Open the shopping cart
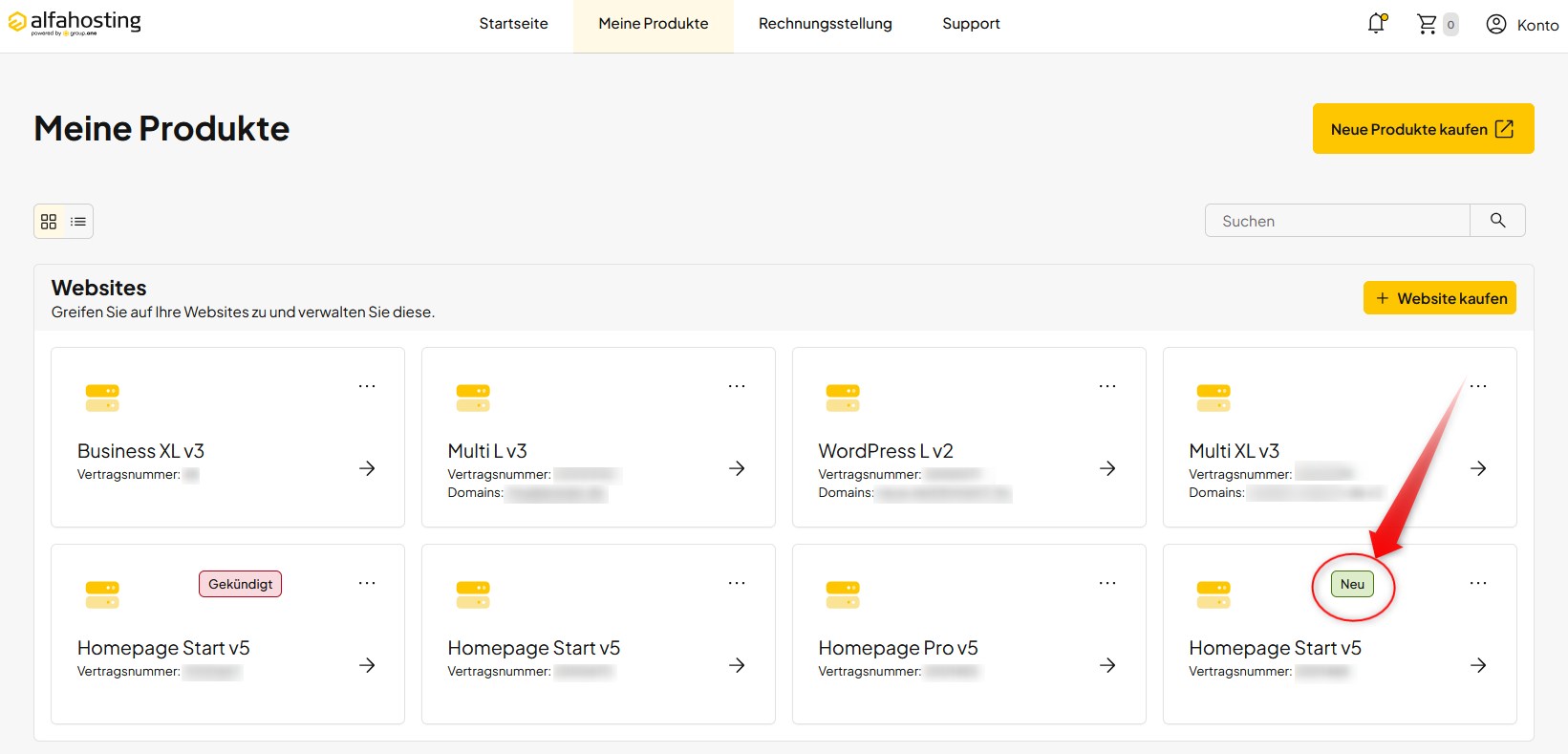The height and width of the screenshot is (754, 1568). pos(1427,24)
